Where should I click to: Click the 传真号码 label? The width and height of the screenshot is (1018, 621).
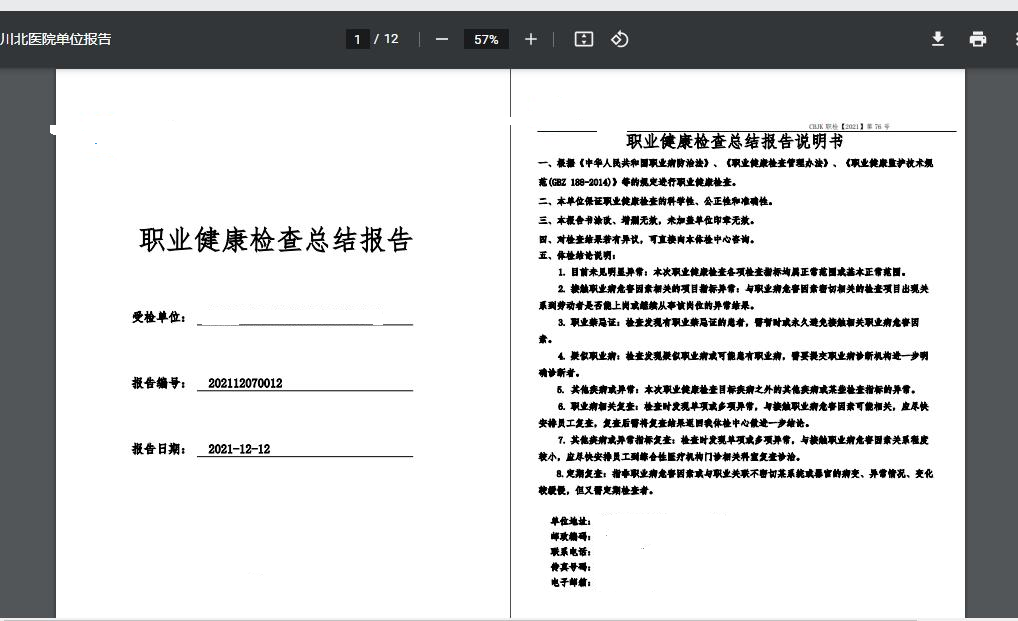(x=570, y=567)
